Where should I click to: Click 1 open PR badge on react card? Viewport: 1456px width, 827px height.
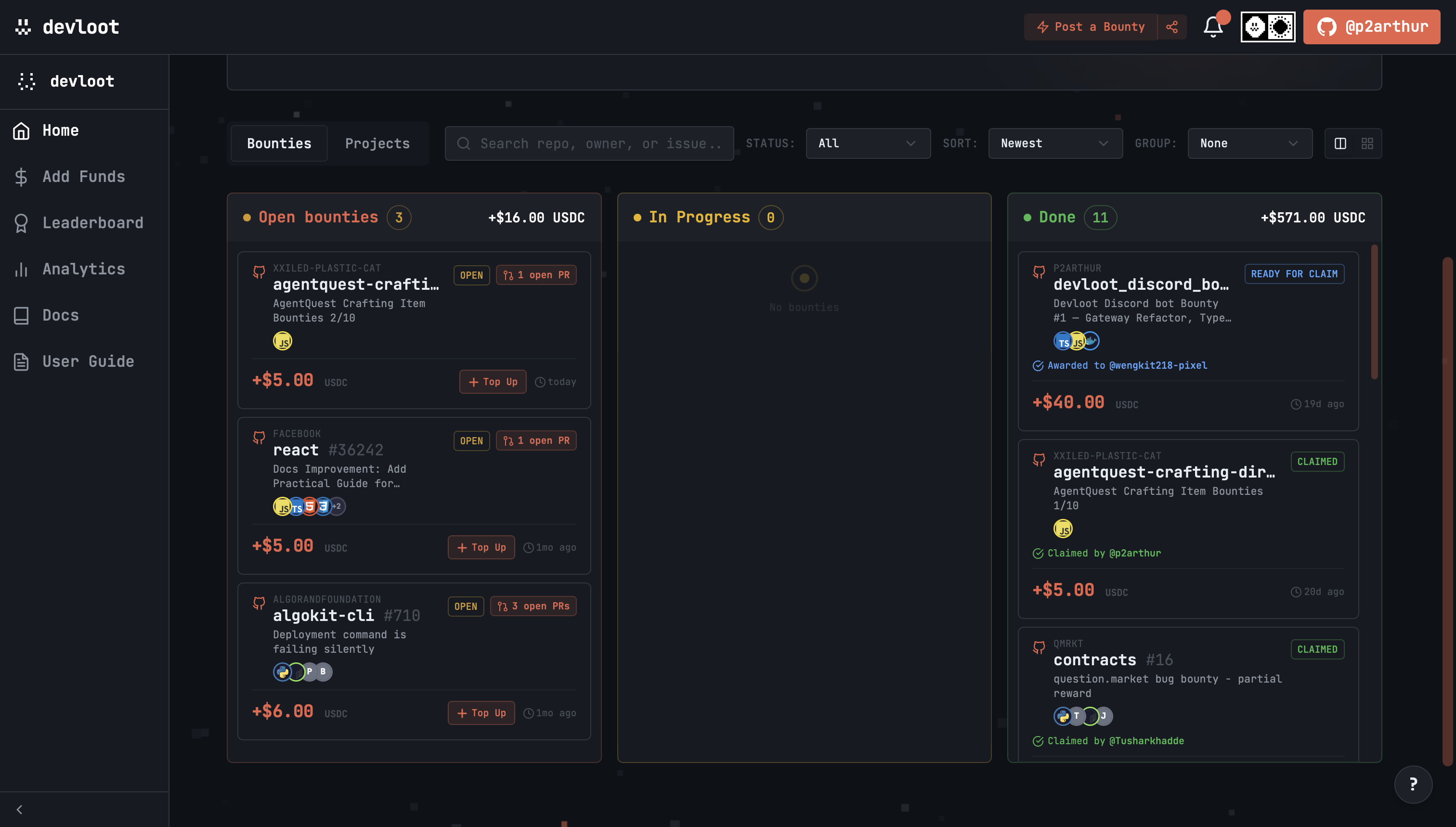click(x=536, y=441)
